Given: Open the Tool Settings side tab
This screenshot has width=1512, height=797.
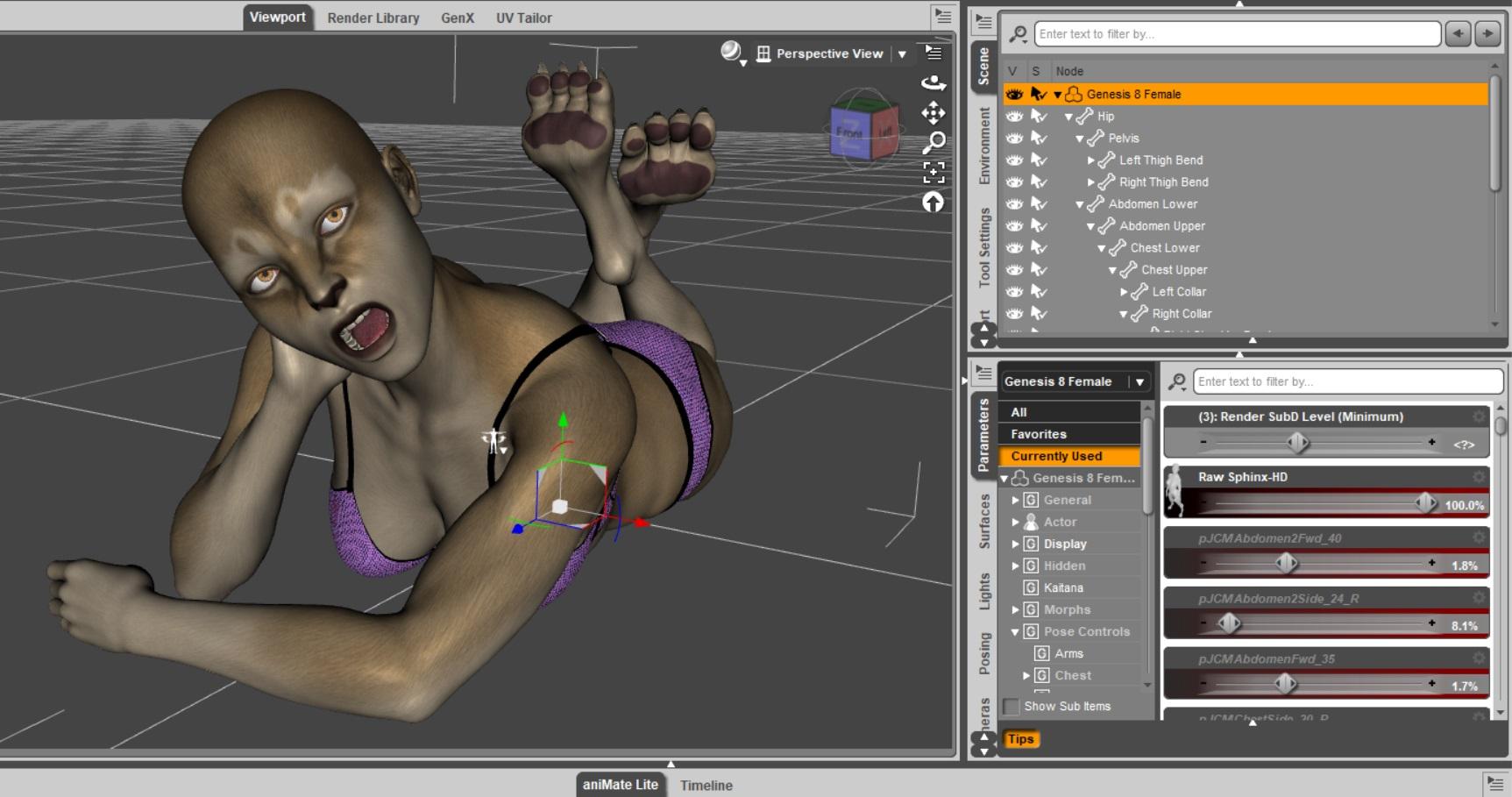Looking at the screenshot, I should pyautogui.click(x=984, y=247).
